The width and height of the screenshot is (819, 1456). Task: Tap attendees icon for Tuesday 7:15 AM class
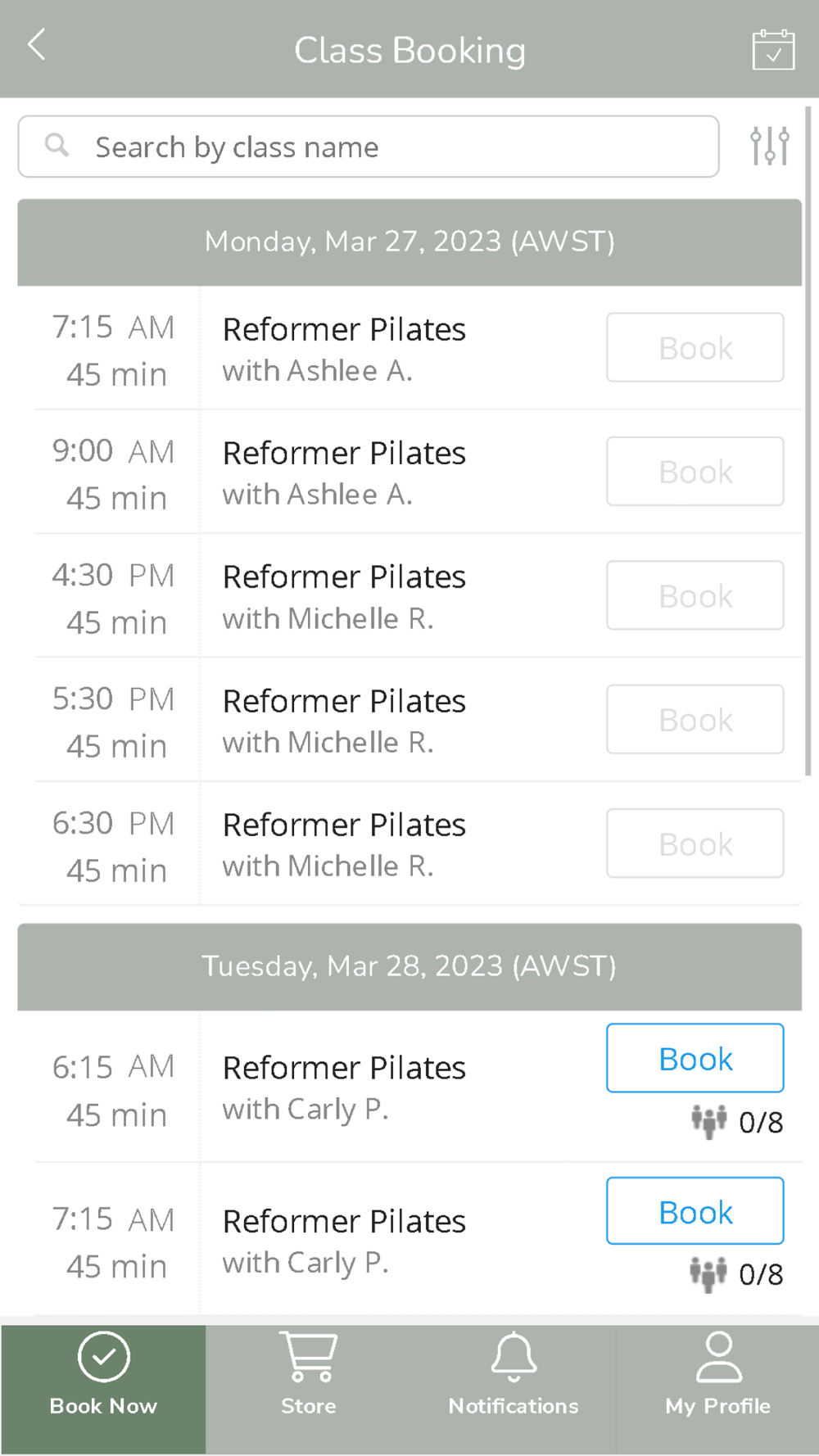708,1273
